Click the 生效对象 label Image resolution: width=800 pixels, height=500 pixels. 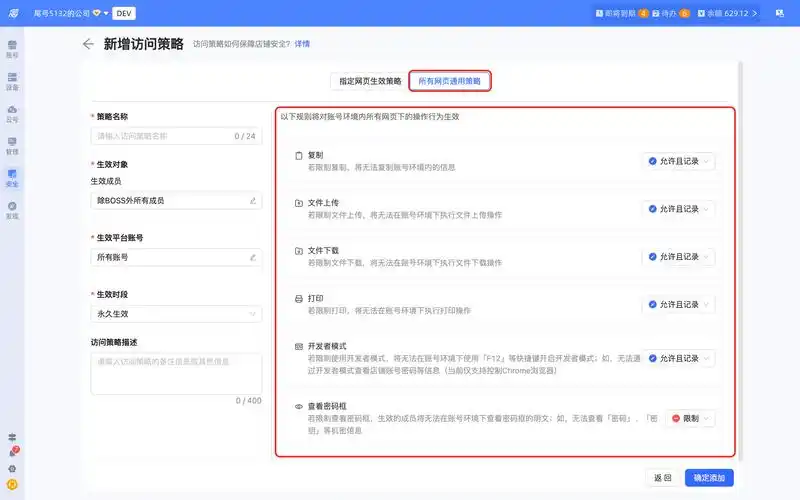point(112,164)
